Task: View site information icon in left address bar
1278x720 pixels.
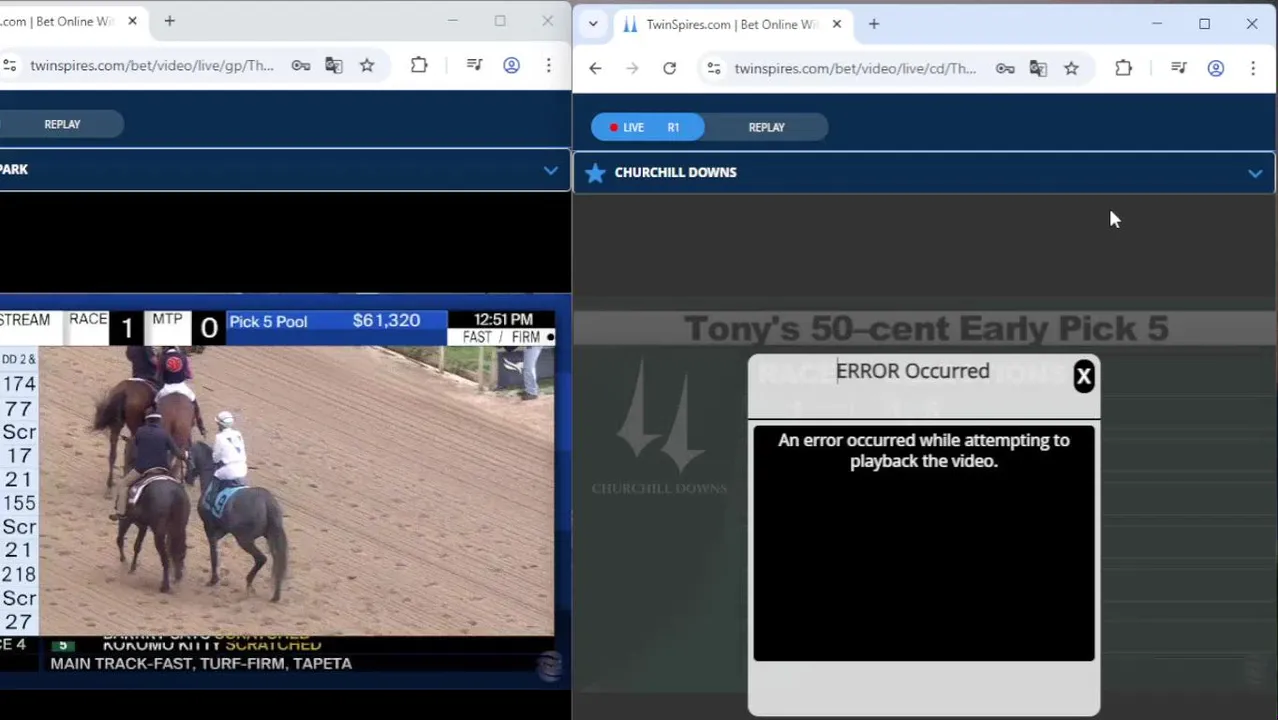Action: coord(9,65)
